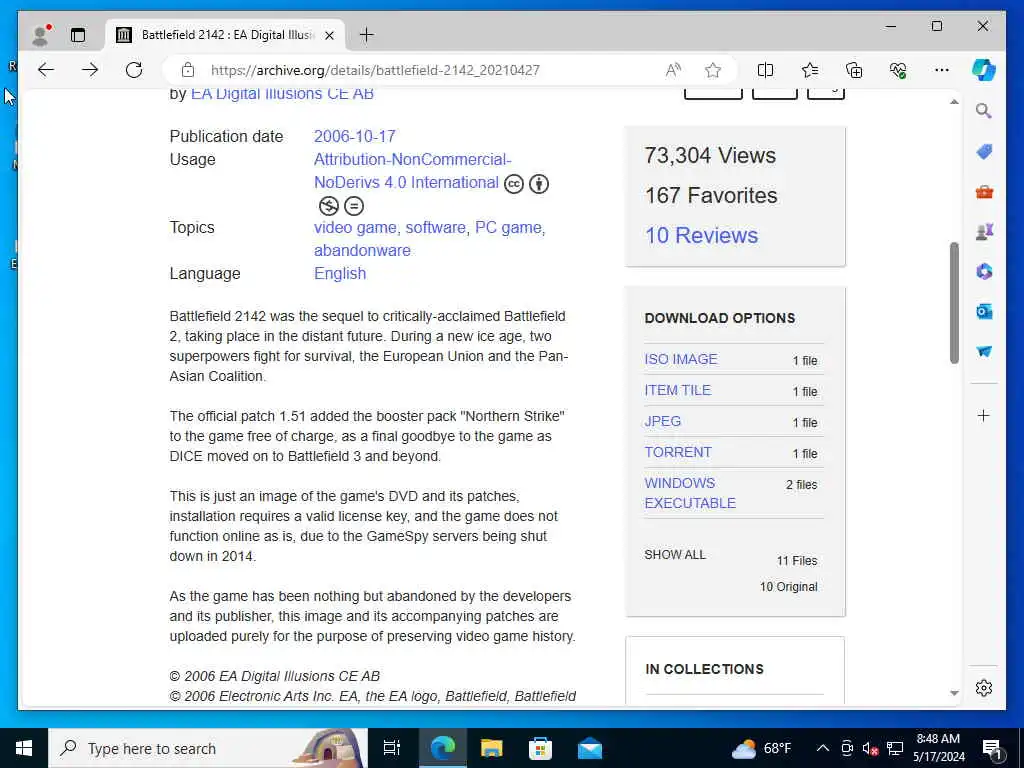Close the Battlefield 2142 tab
This screenshot has height=768, width=1024.
coord(330,35)
